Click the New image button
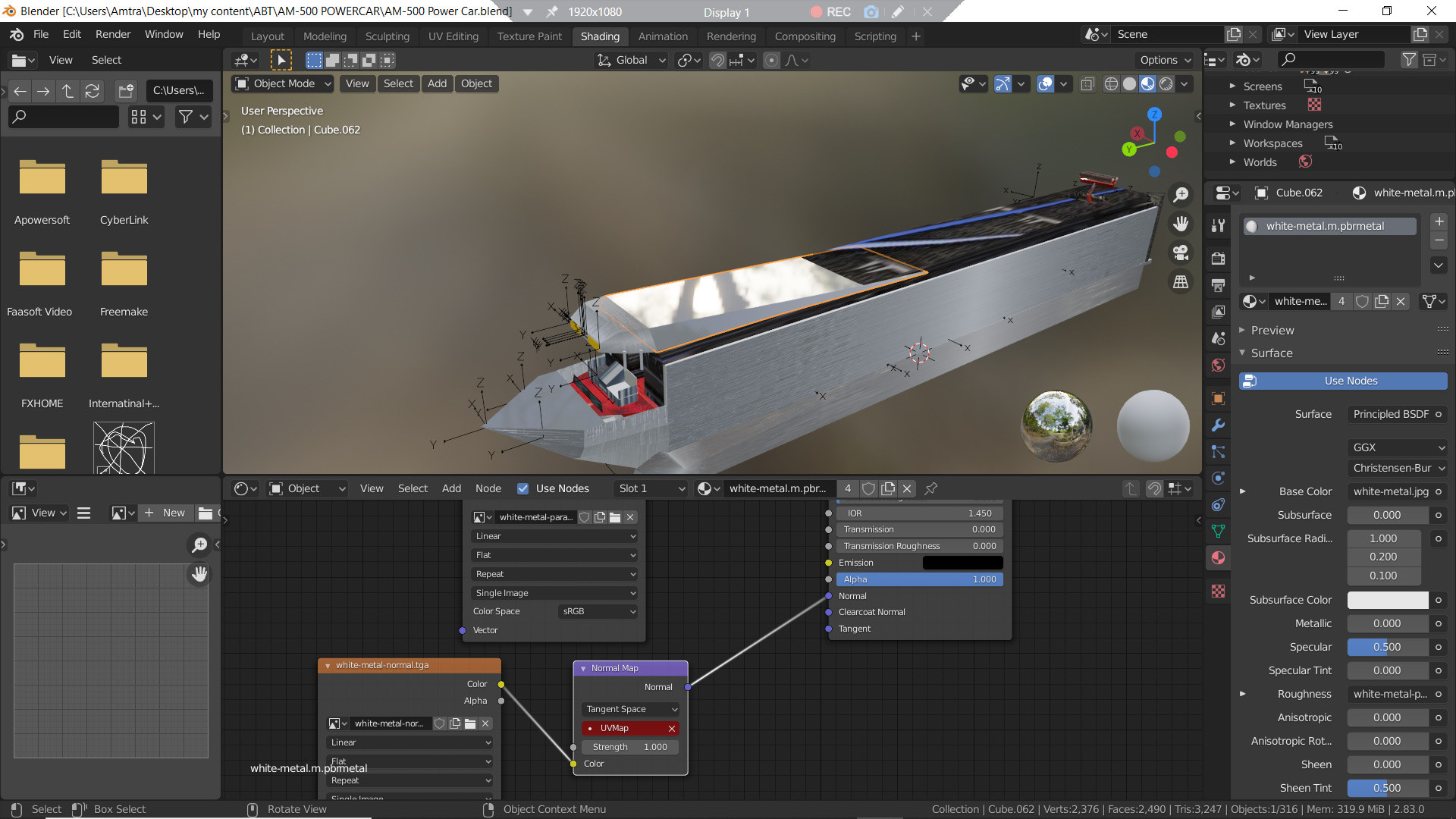The image size is (1456, 819). click(165, 513)
